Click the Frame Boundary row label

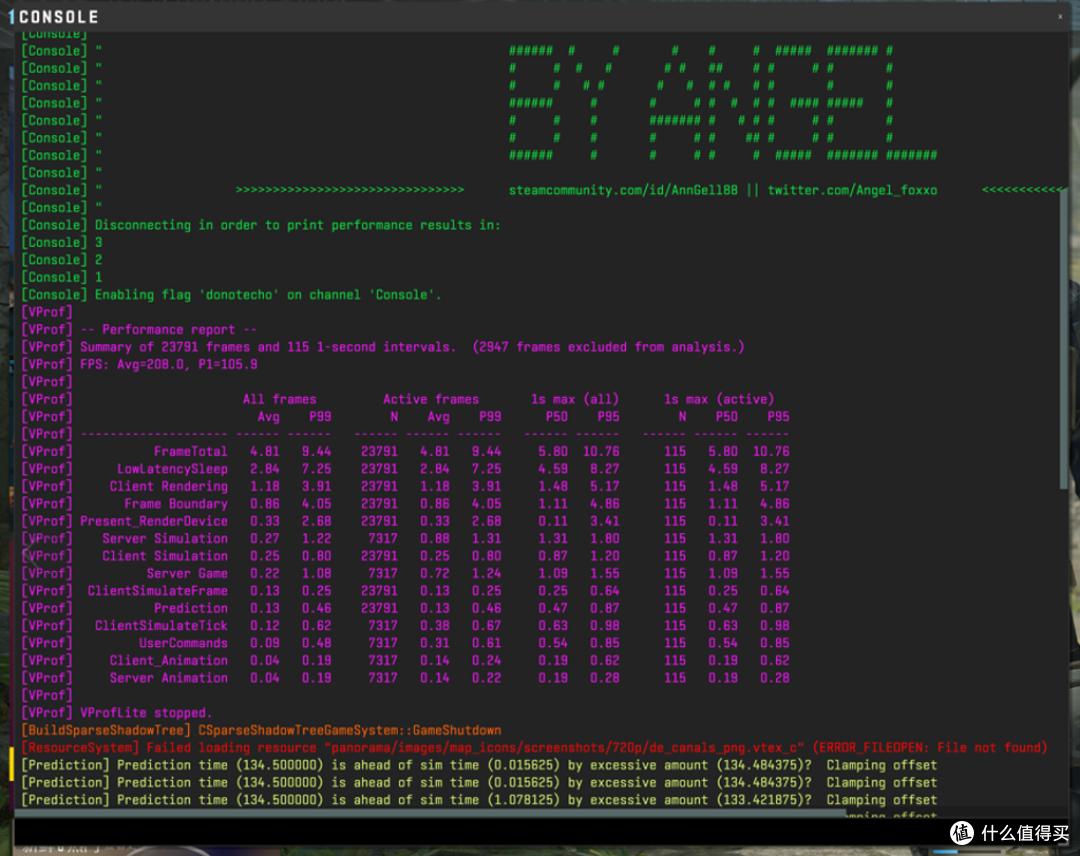[x=176, y=504]
